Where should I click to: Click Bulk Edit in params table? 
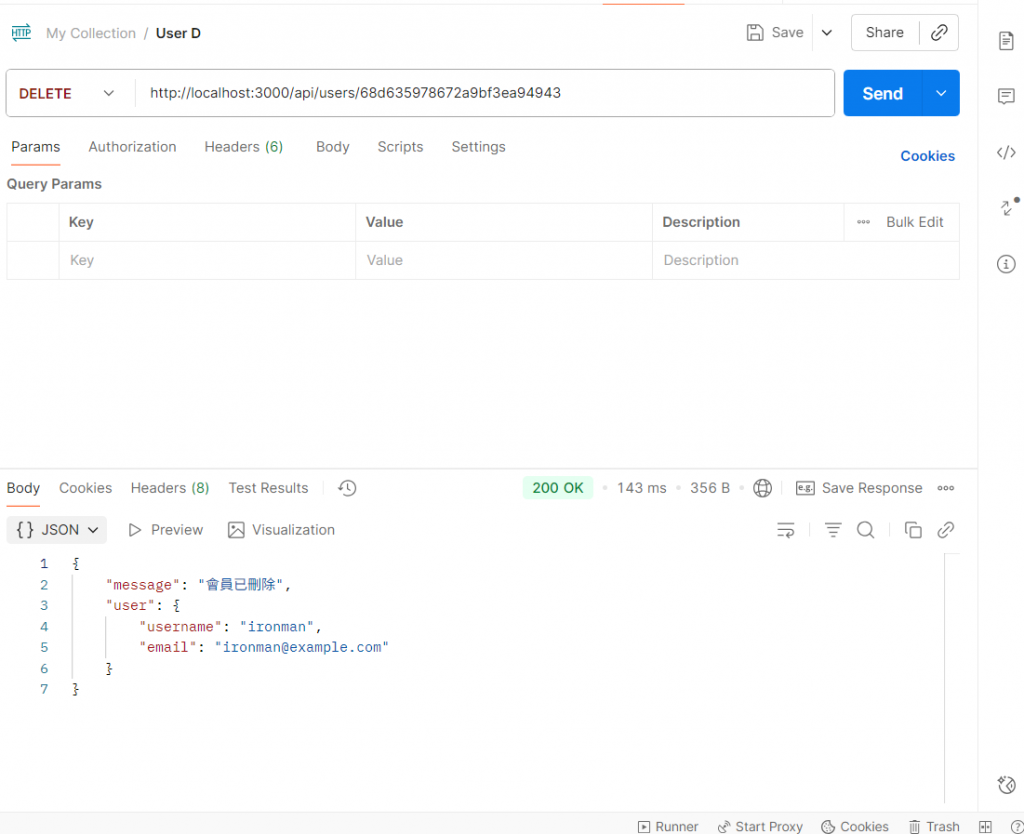click(914, 222)
